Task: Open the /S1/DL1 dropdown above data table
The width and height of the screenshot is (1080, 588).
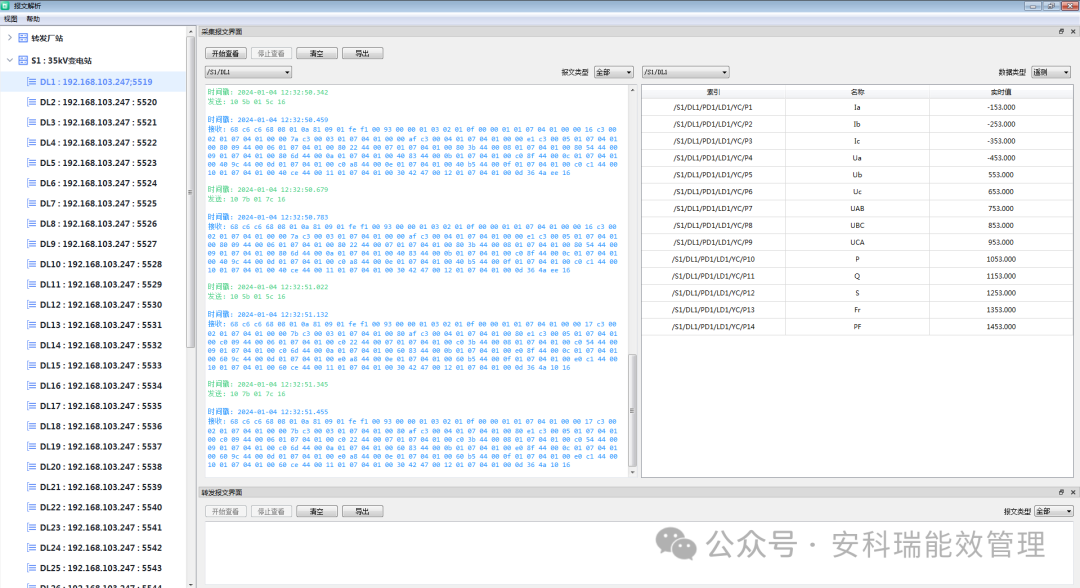Action: pyautogui.click(x=685, y=72)
